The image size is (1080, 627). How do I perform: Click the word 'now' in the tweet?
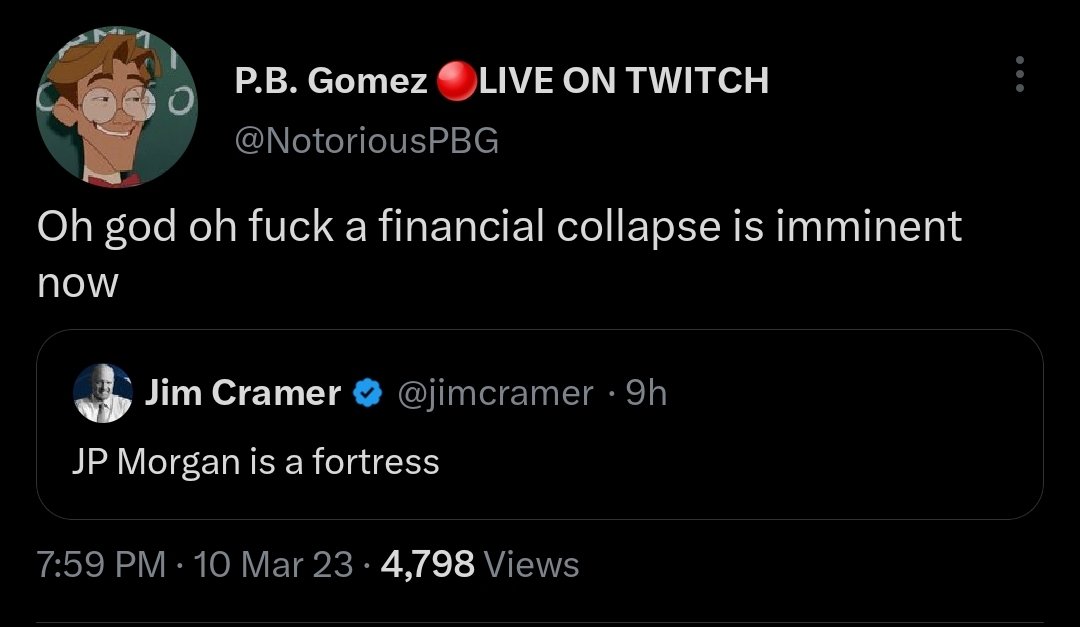(77, 283)
